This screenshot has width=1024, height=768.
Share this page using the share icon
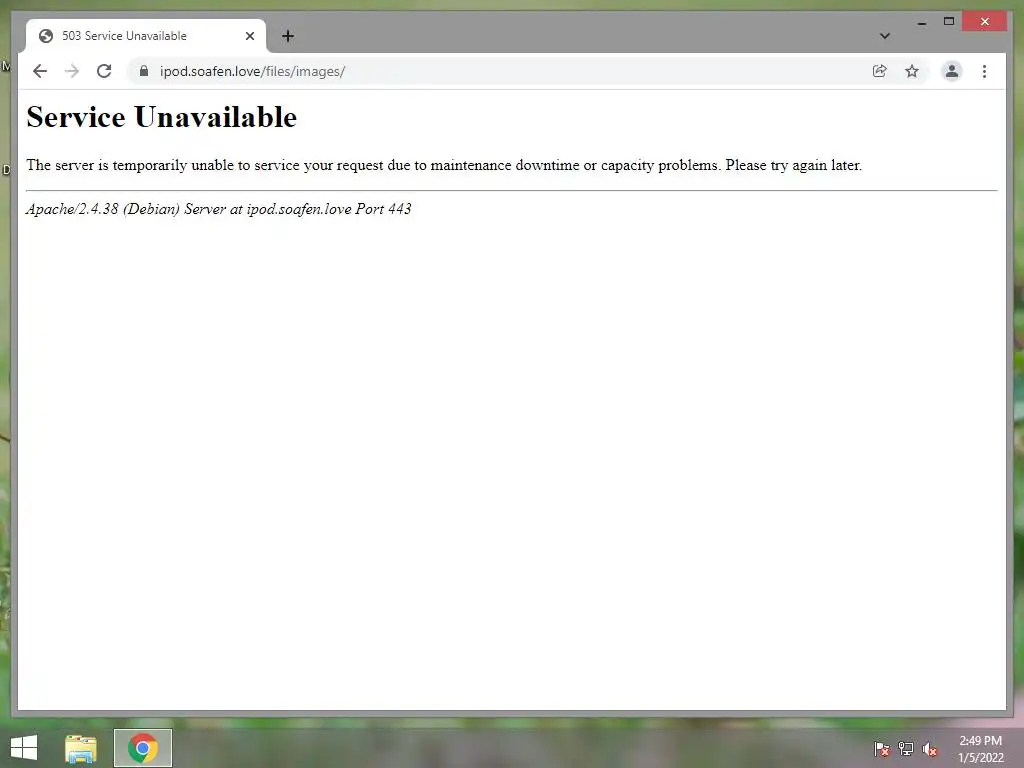click(x=880, y=71)
